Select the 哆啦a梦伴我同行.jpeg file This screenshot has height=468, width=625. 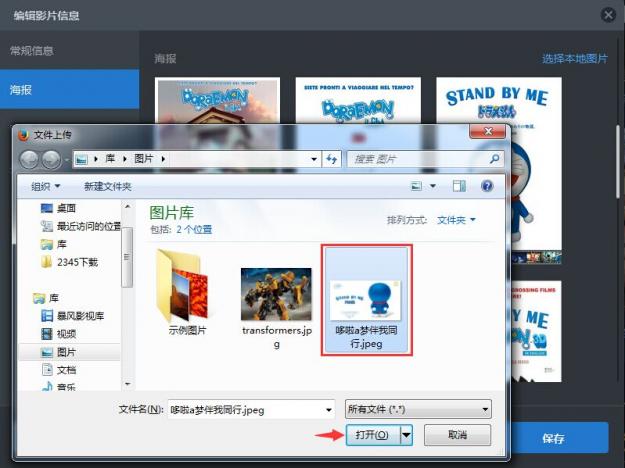(366, 300)
